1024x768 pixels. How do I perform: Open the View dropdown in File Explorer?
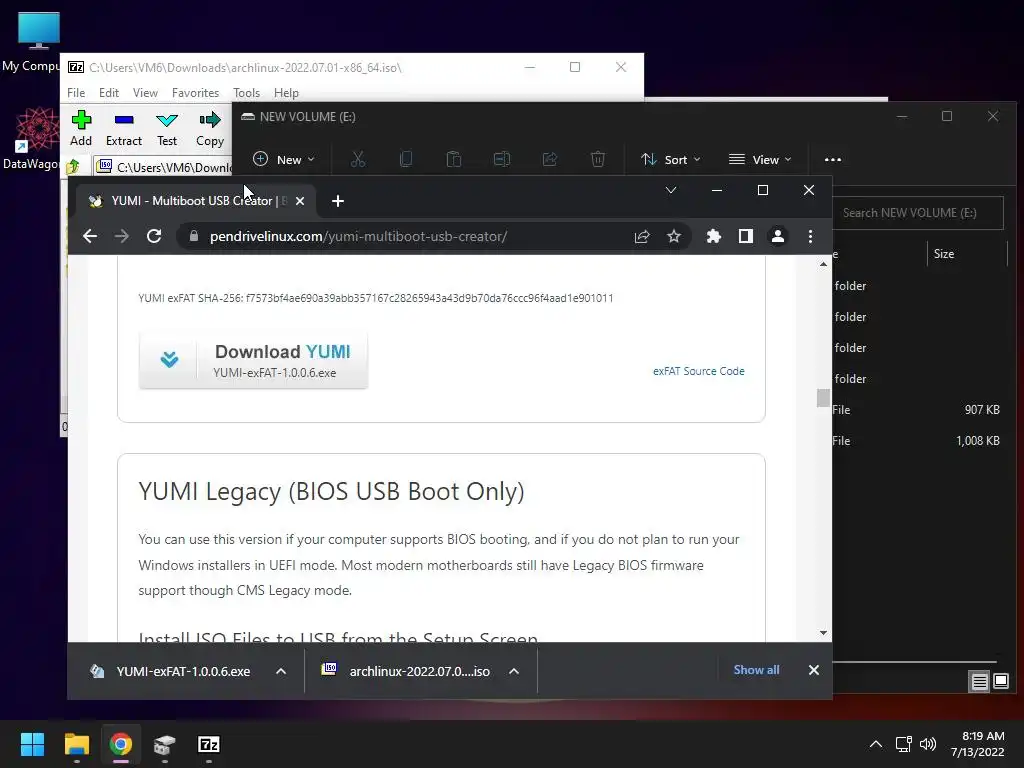tap(760, 159)
